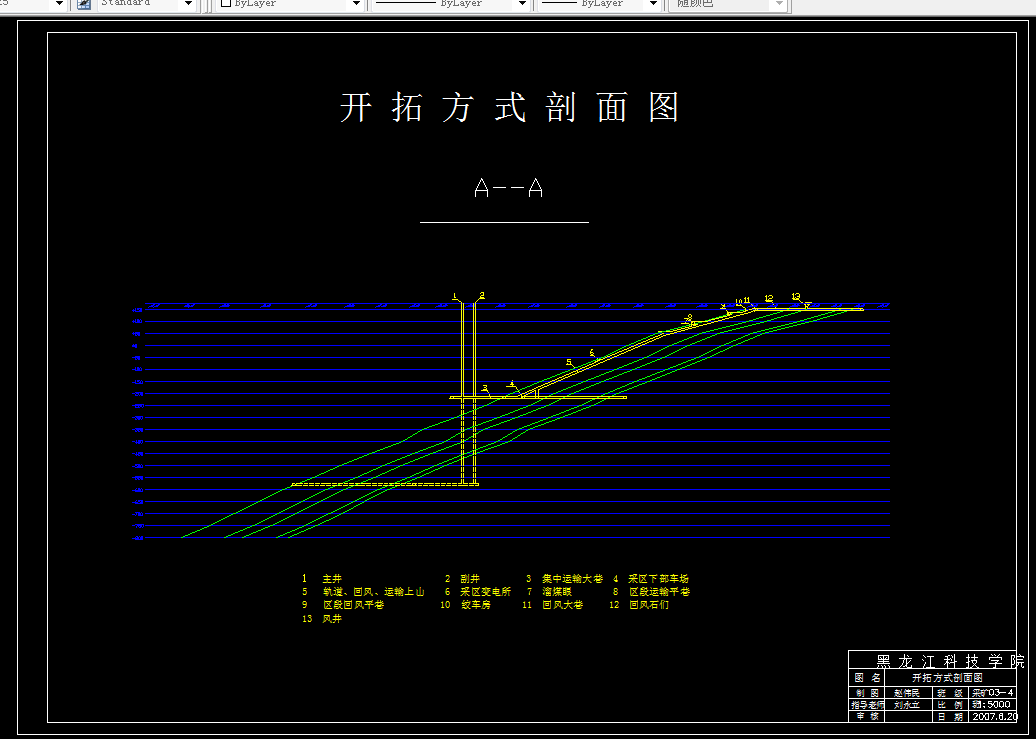Open the Standard text style dropdown

click(188, 4)
